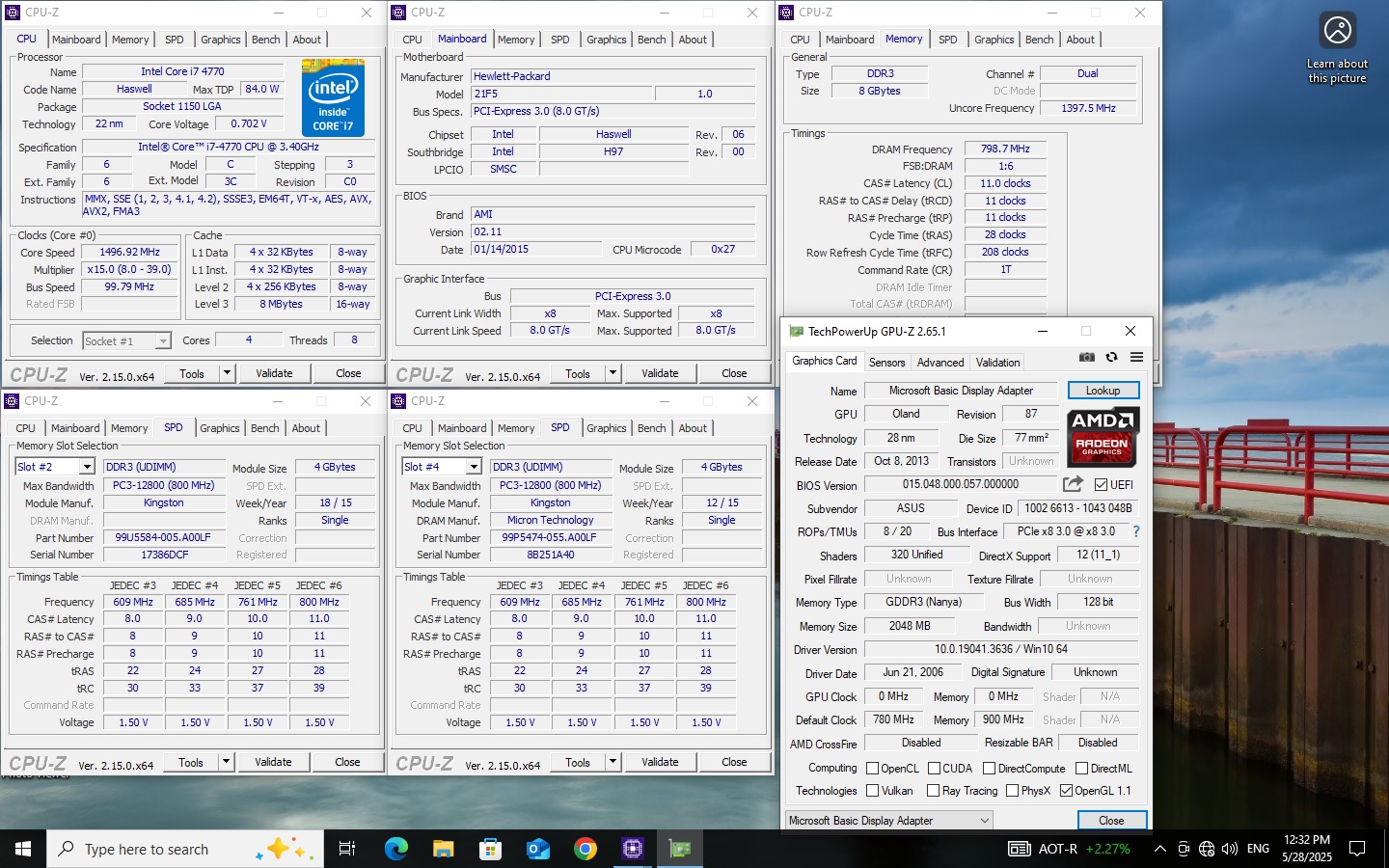Toggle the Vulkan checkbox
Viewport: 1389px width, 868px height.
pos(872,791)
